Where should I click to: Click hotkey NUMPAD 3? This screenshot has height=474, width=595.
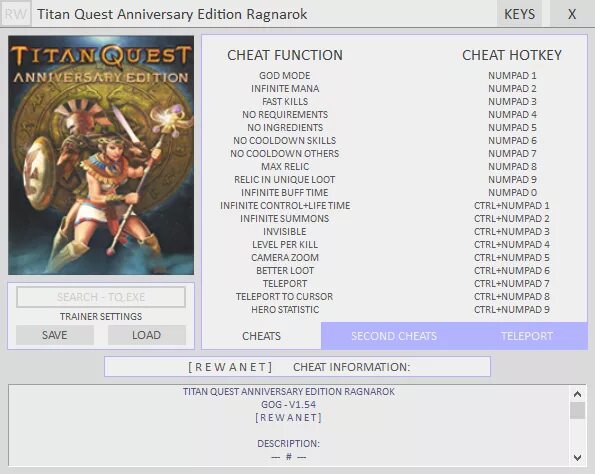512,101
